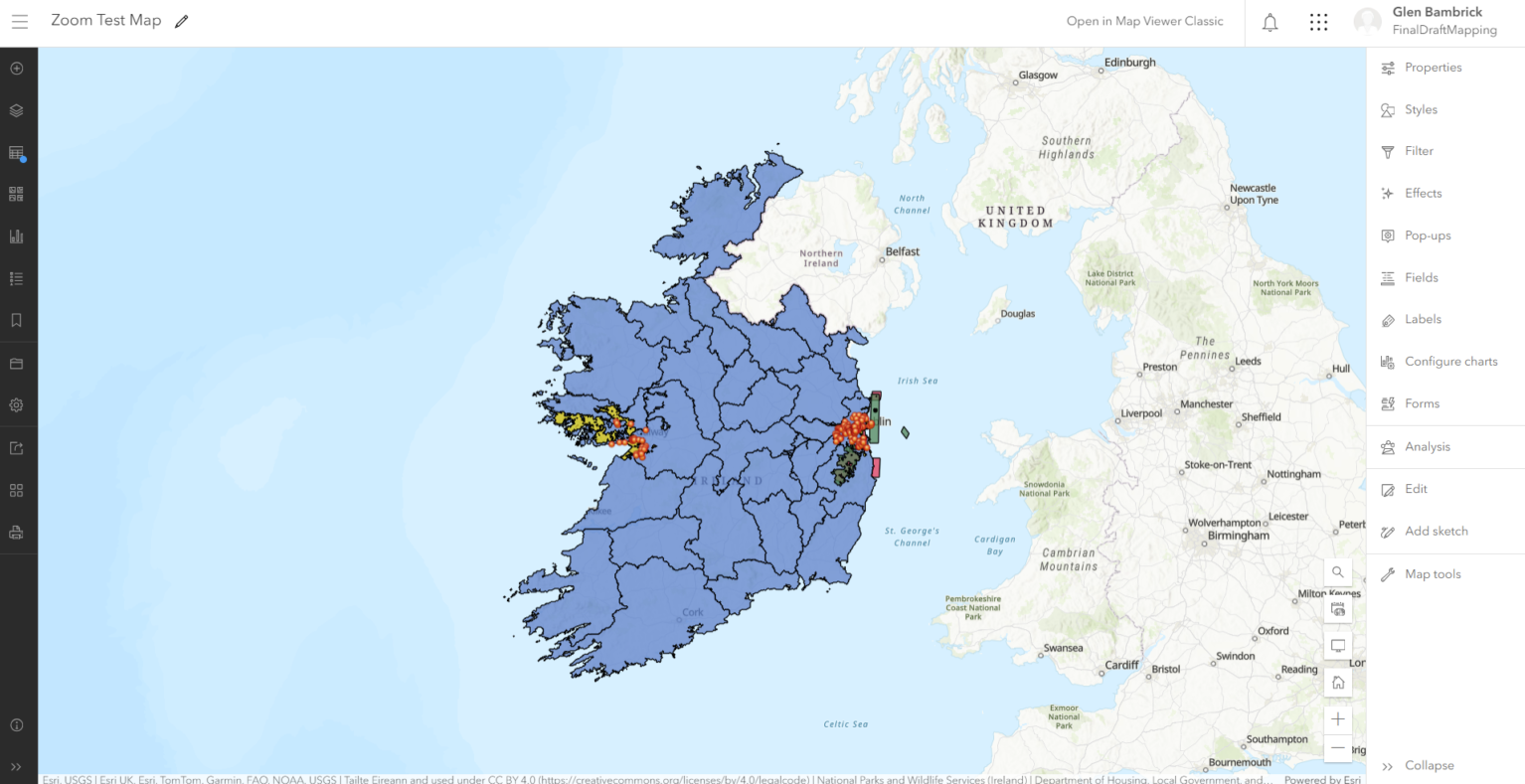The image size is (1525, 784).
Task: Open the Styles panel
Action: (1422, 109)
